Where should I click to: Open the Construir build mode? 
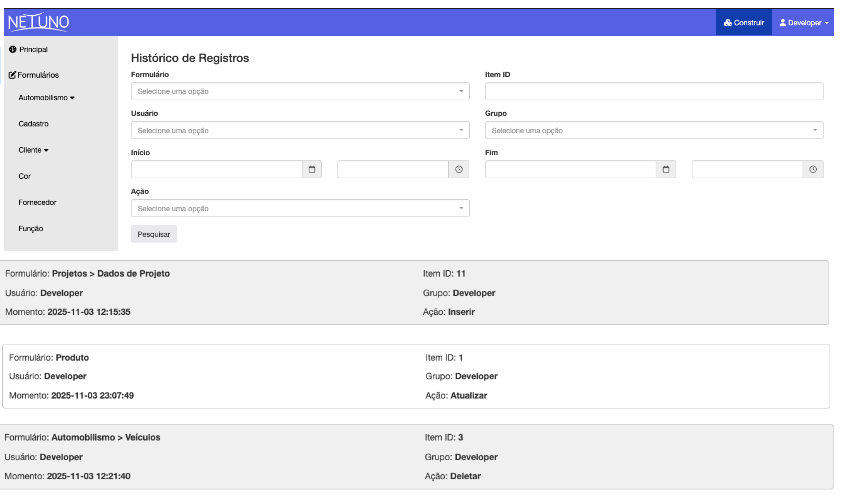[743, 22]
